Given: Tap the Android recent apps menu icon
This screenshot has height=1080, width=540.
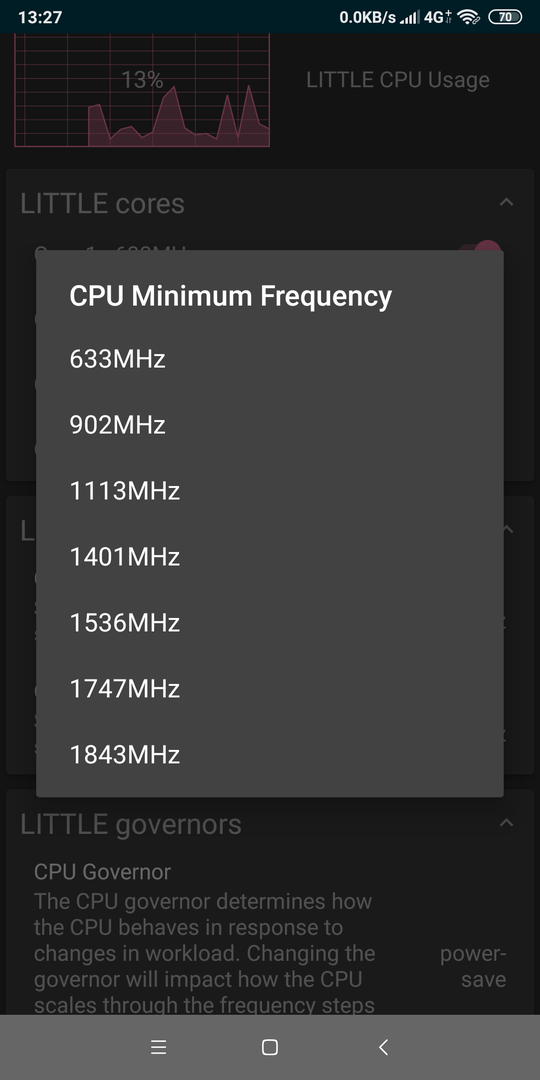Looking at the screenshot, I should (158, 1048).
